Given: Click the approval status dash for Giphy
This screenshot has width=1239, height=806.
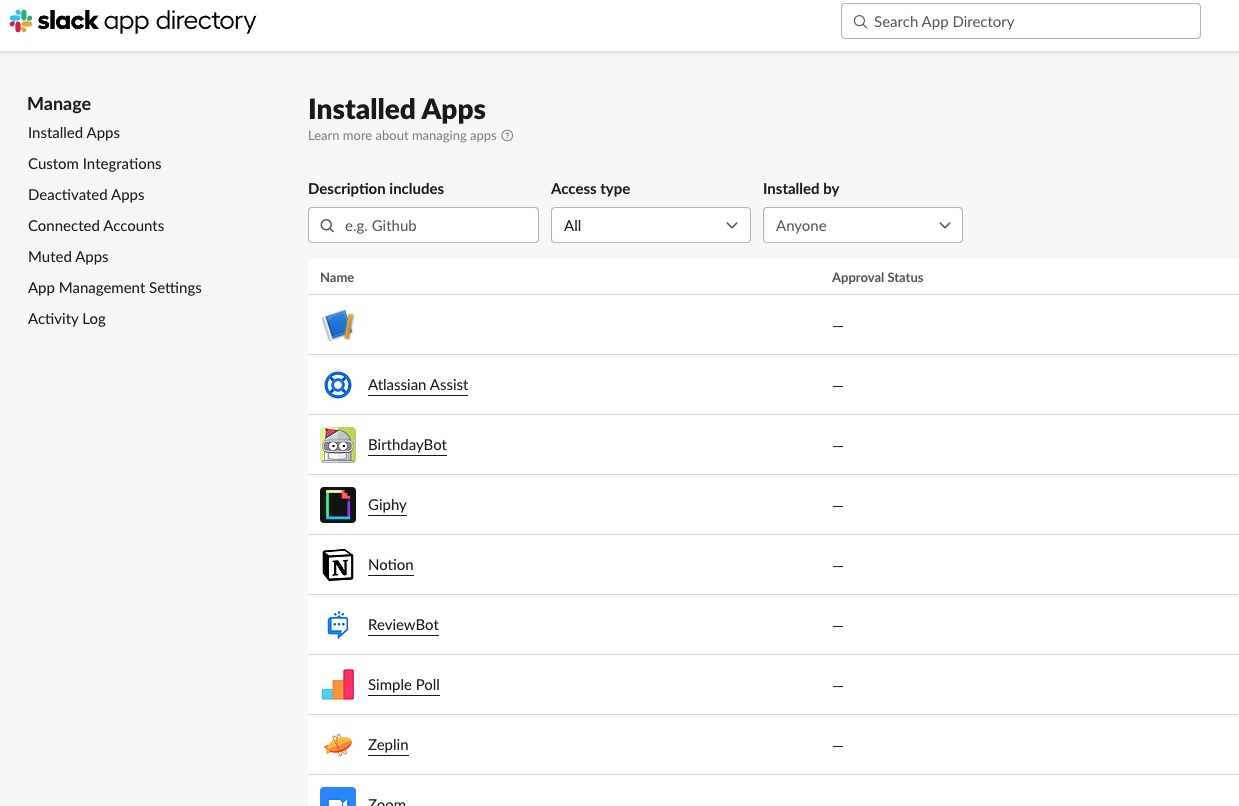Looking at the screenshot, I should tap(838, 506).
